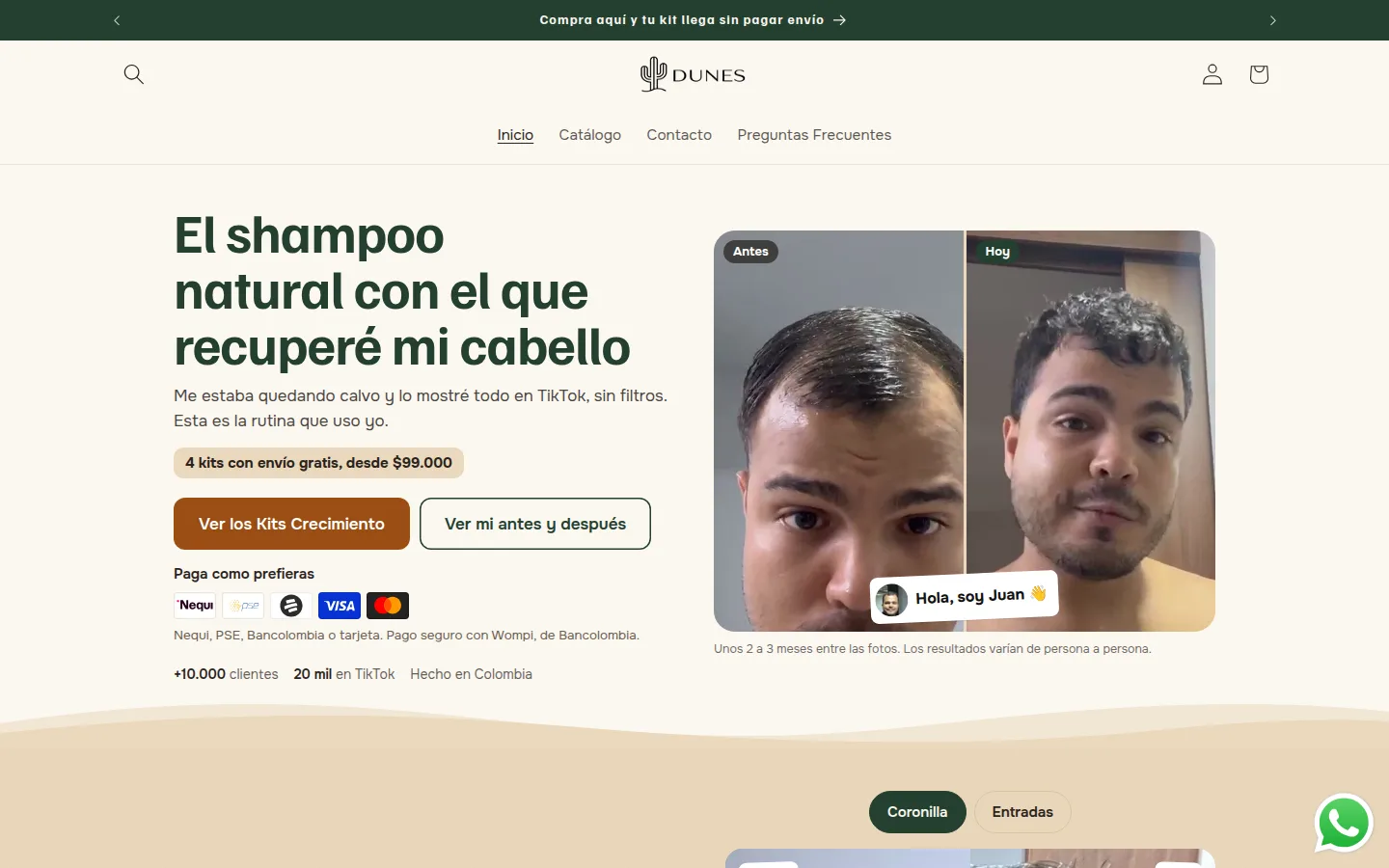The height and width of the screenshot is (868, 1389).
Task: Click the 4 kits con envío gratis badge
Action: point(318,463)
